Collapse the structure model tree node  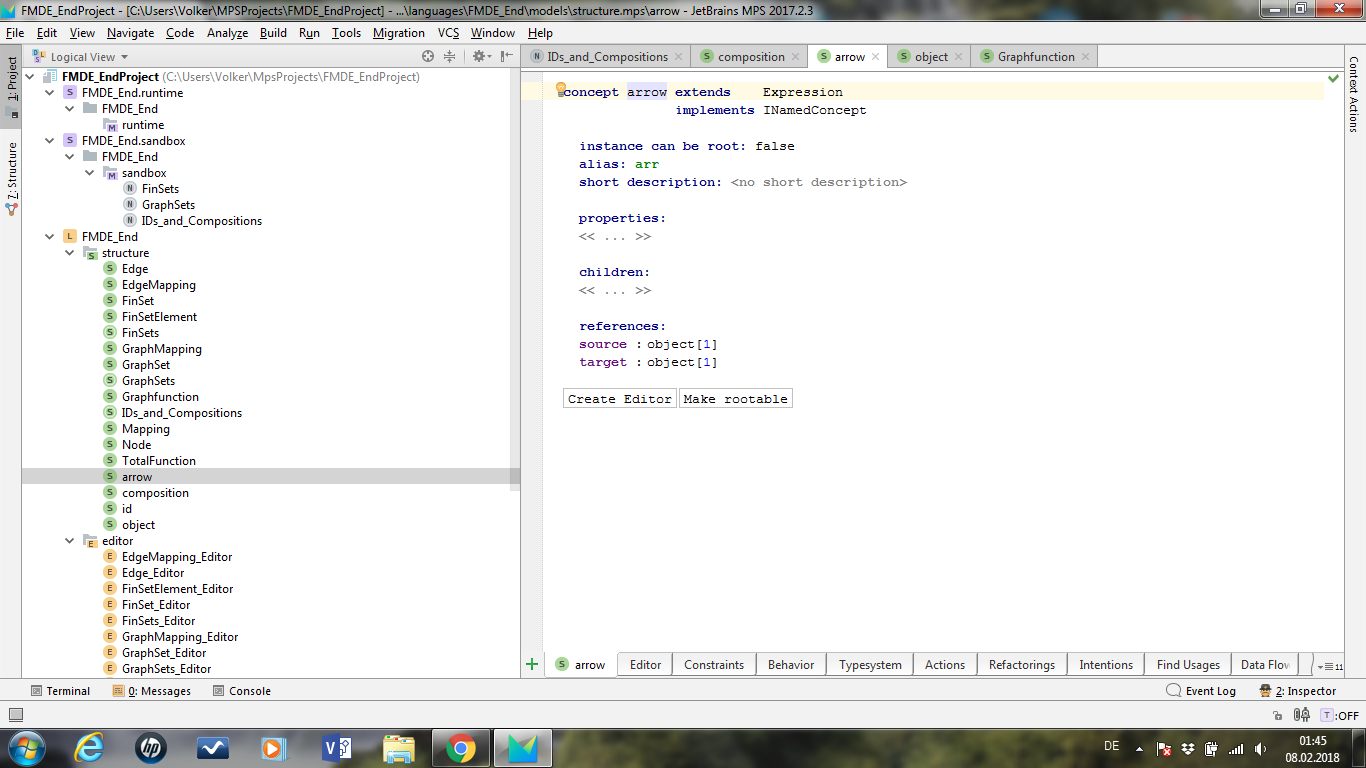click(70, 253)
